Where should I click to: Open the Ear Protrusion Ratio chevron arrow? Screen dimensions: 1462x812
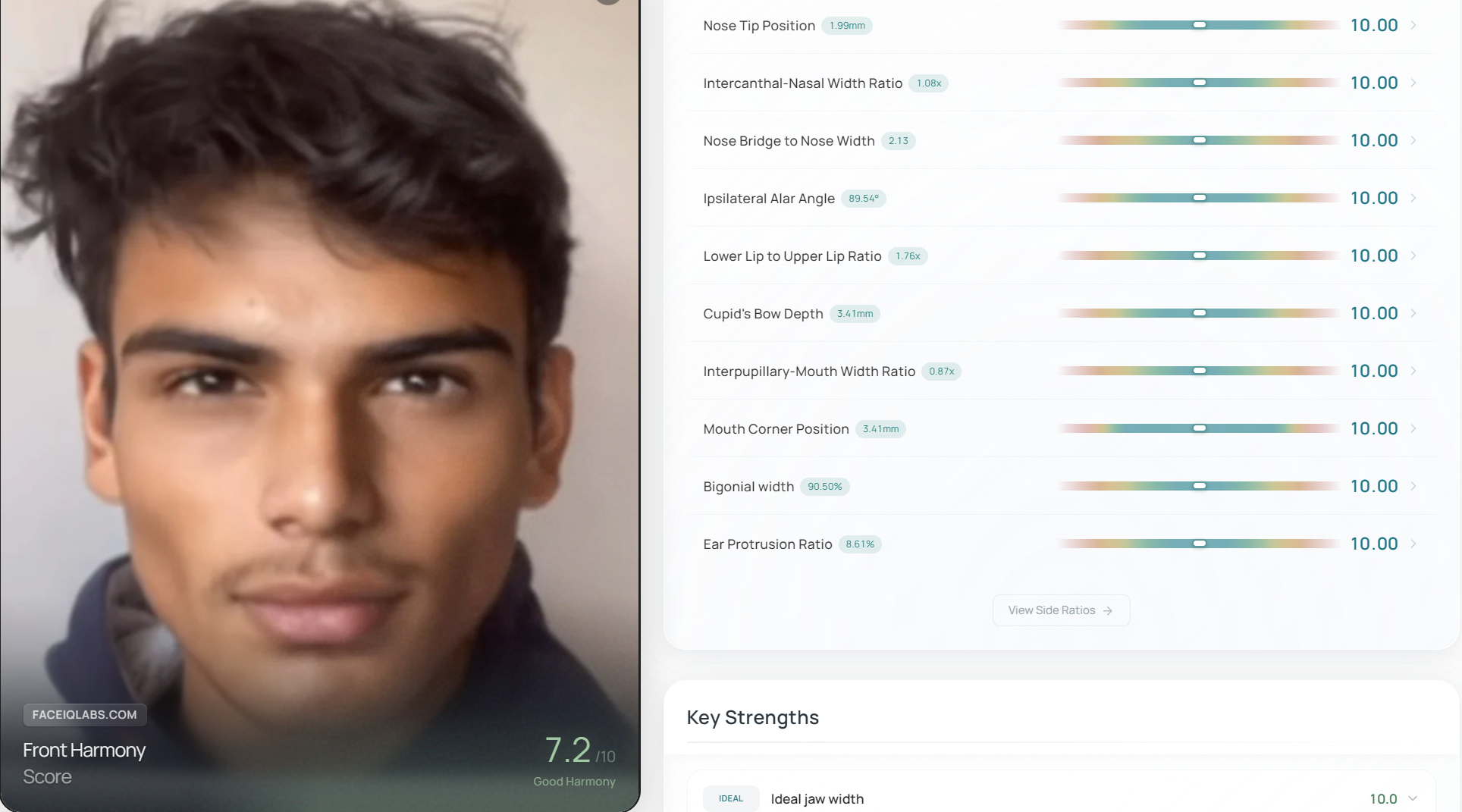(1413, 544)
